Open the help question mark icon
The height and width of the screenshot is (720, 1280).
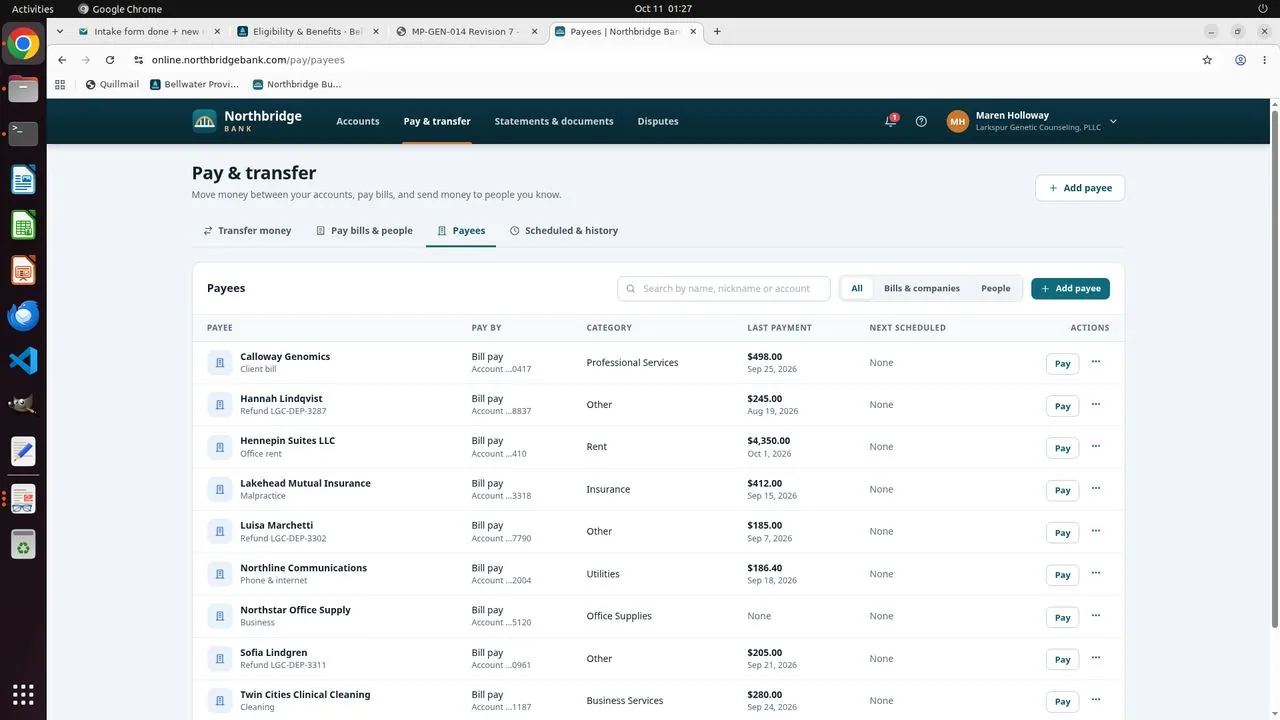click(x=921, y=121)
